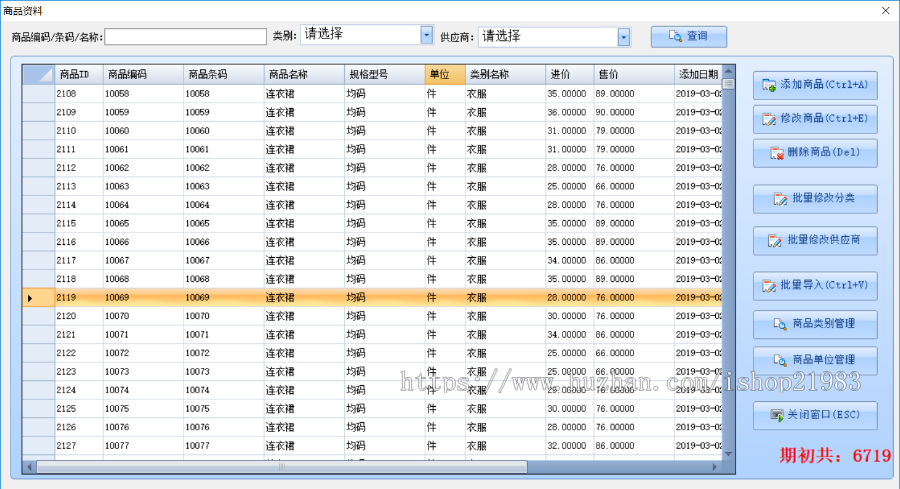900x489 pixels.
Task: Open 商品单位管理 window
Action: [814, 359]
